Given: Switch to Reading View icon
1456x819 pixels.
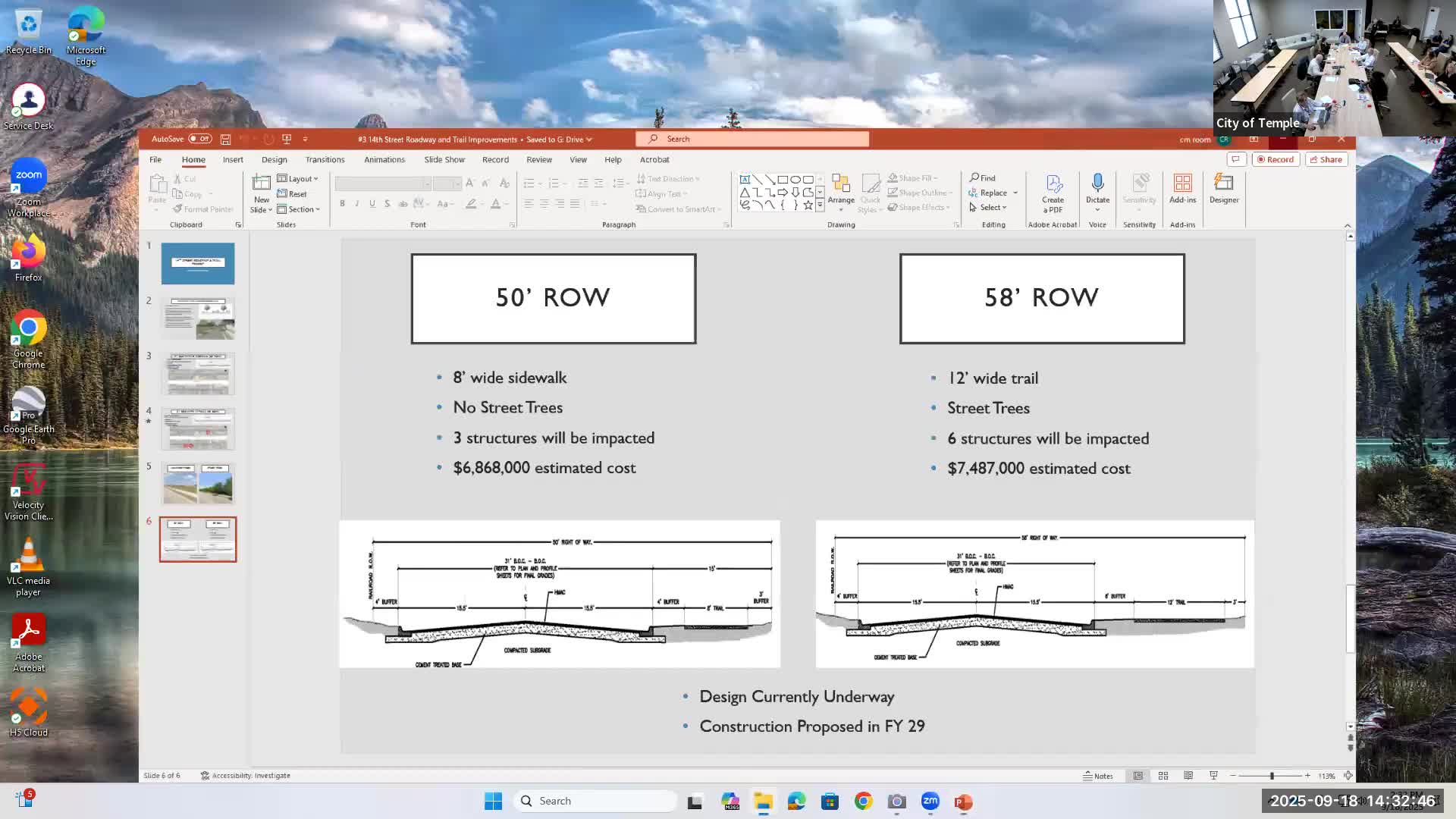Looking at the screenshot, I should point(1188,776).
